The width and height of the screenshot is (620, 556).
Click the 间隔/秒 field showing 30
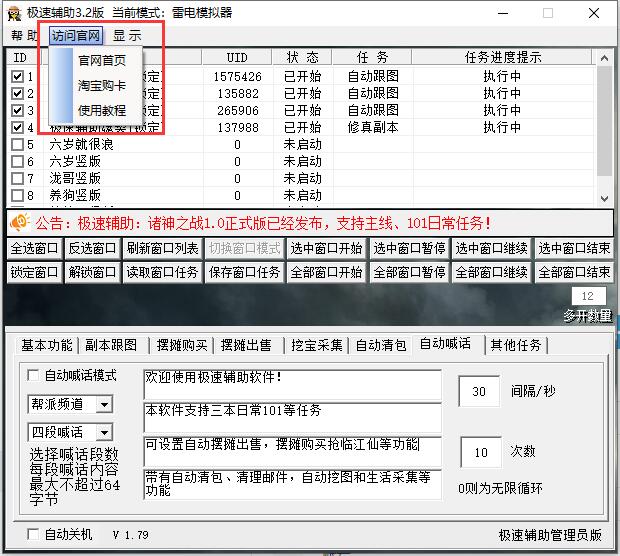coord(479,391)
